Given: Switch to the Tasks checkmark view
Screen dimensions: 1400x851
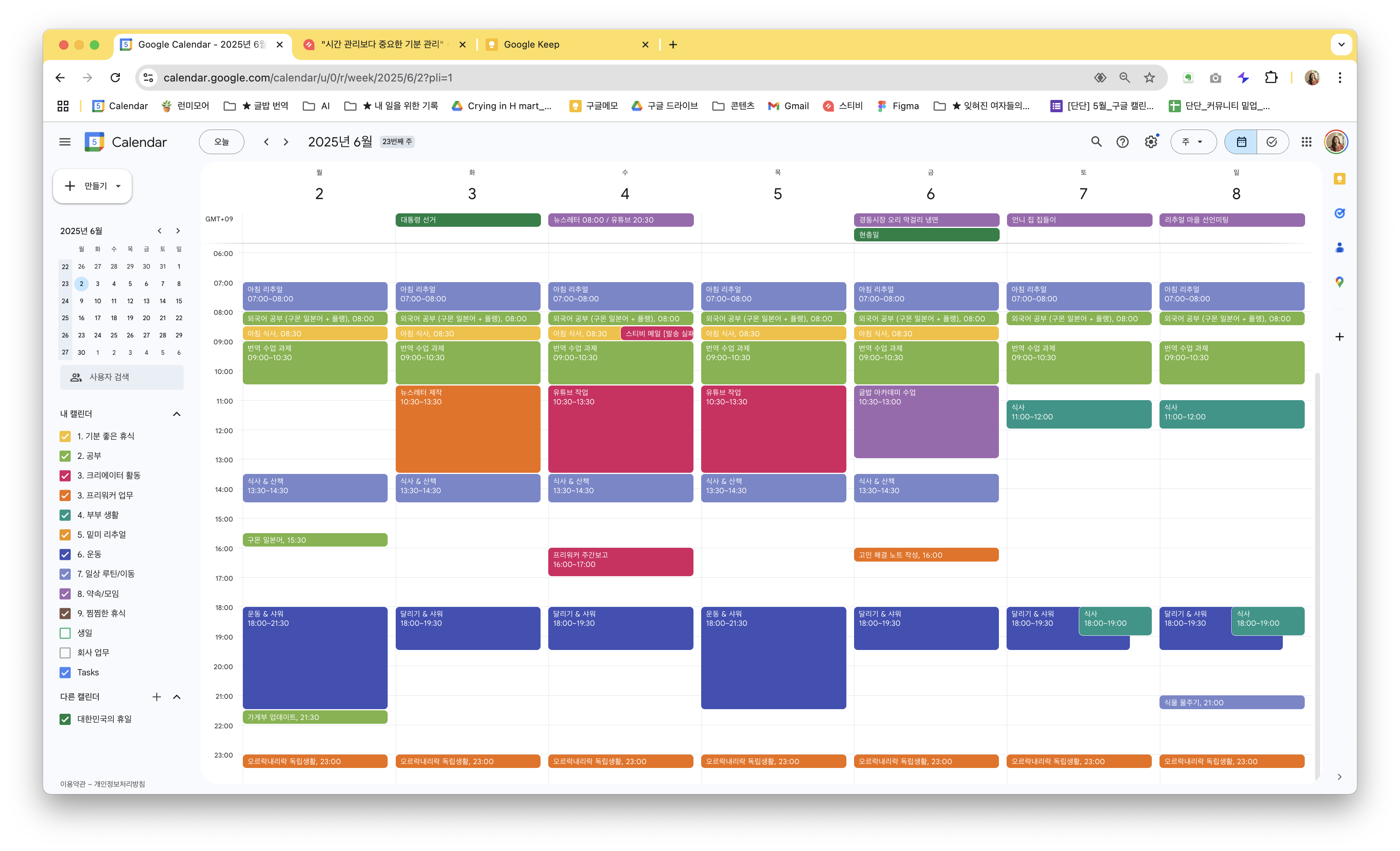Looking at the screenshot, I should coord(1272,141).
